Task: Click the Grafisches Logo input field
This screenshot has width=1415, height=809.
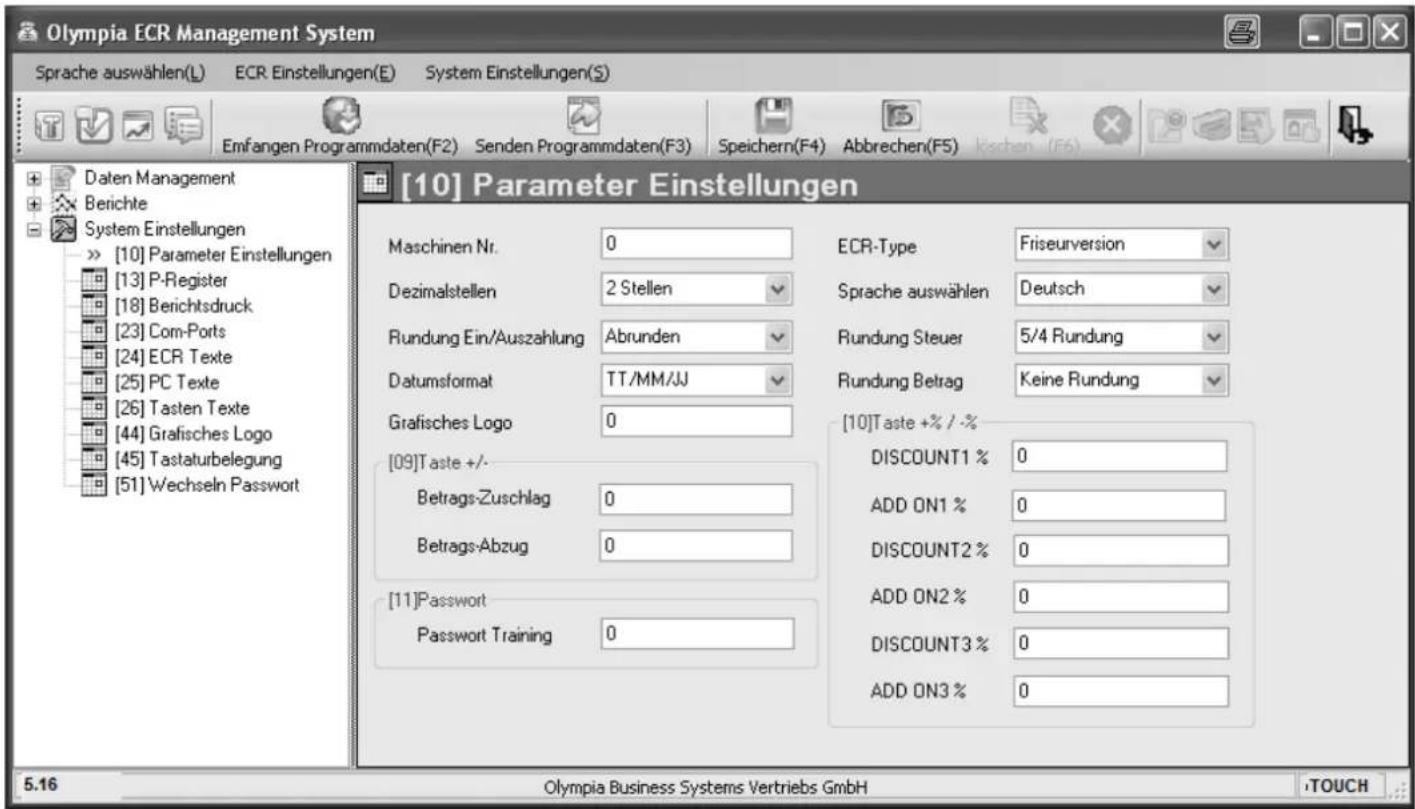Action: click(x=696, y=423)
